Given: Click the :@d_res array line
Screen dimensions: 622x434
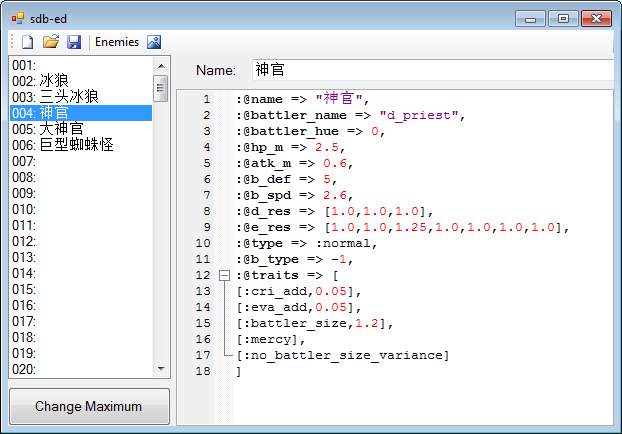Looking at the screenshot, I should point(334,211).
